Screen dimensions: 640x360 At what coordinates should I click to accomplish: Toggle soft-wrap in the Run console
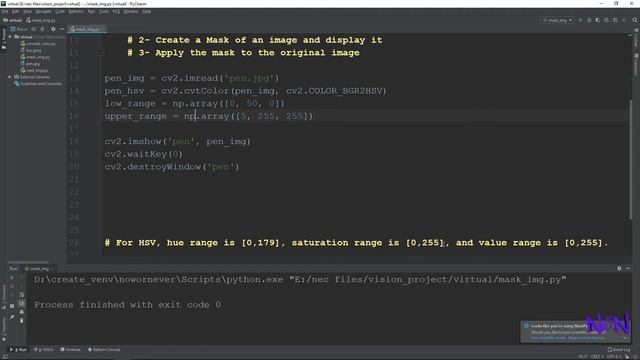click(22, 295)
